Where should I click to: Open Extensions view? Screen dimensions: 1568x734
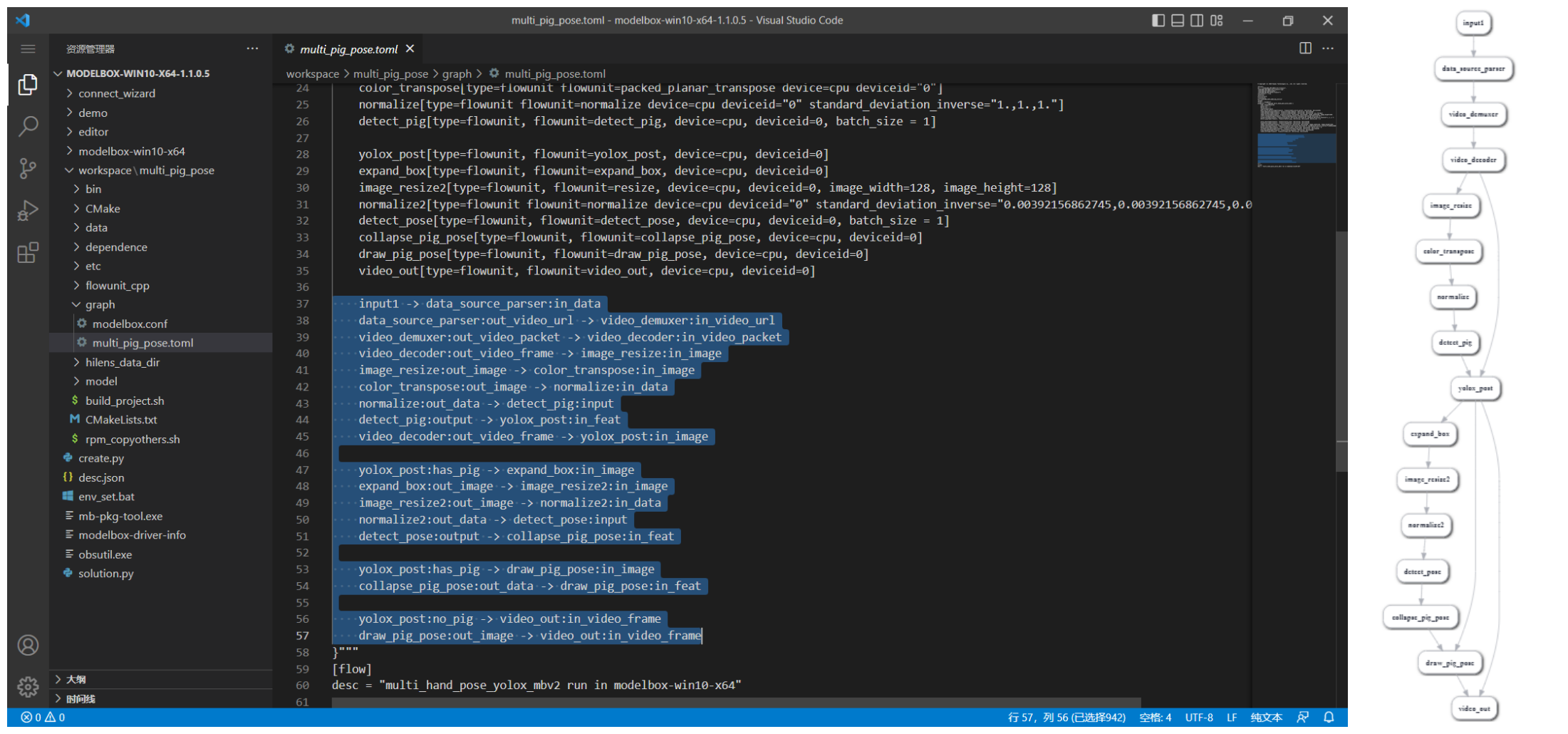click(28, 252)
